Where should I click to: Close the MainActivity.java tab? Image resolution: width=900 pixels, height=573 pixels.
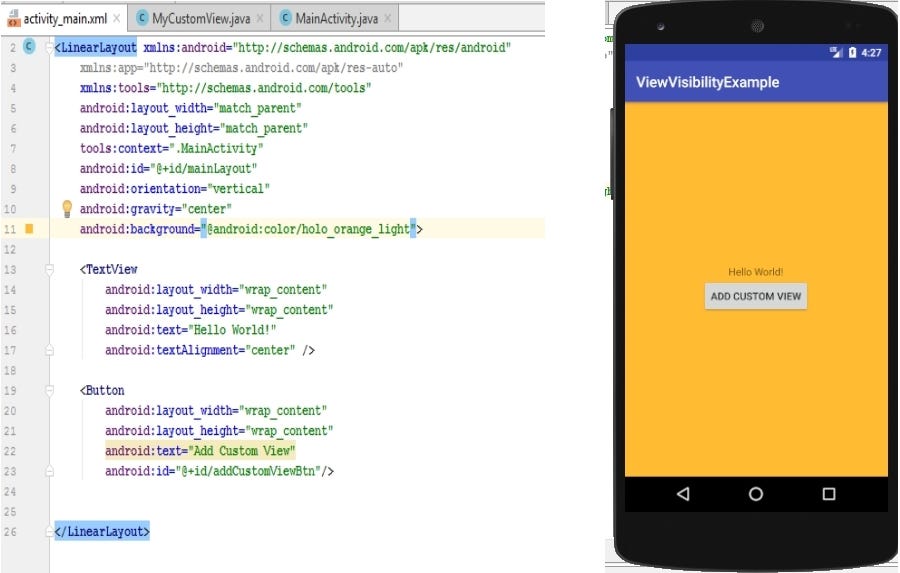pos(387,18)
